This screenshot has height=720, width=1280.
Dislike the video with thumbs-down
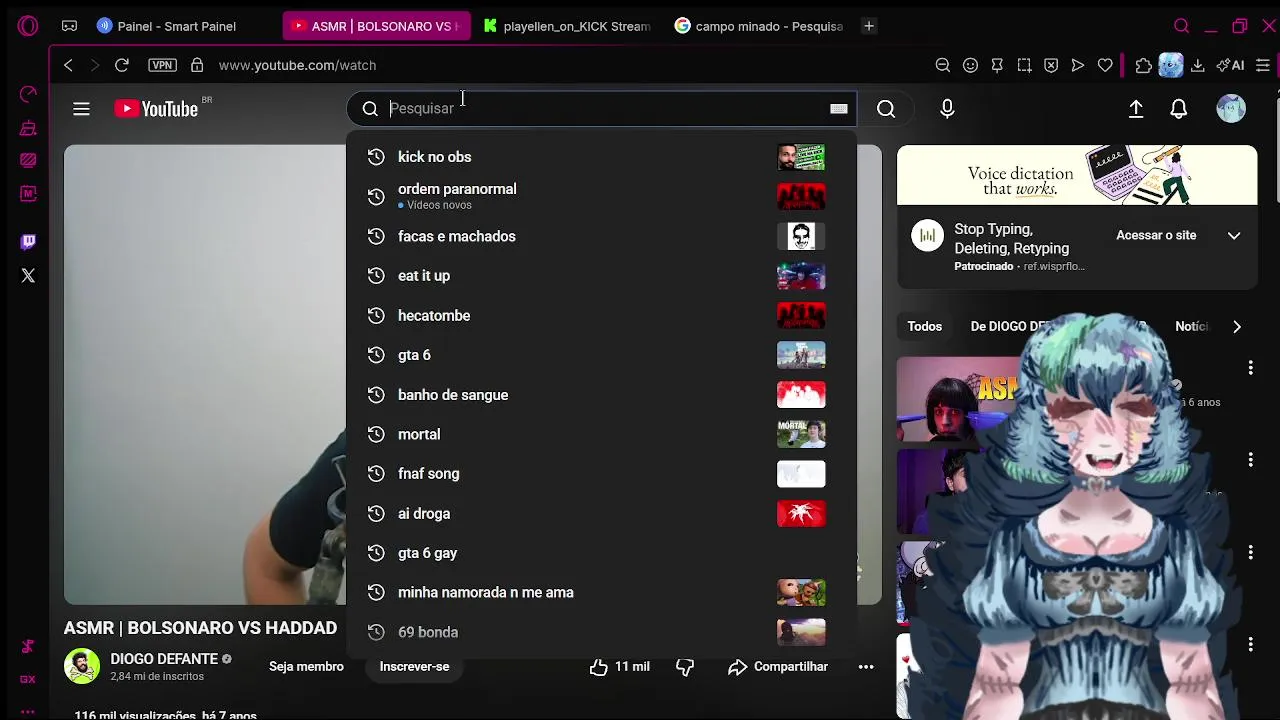pos(685,667)
